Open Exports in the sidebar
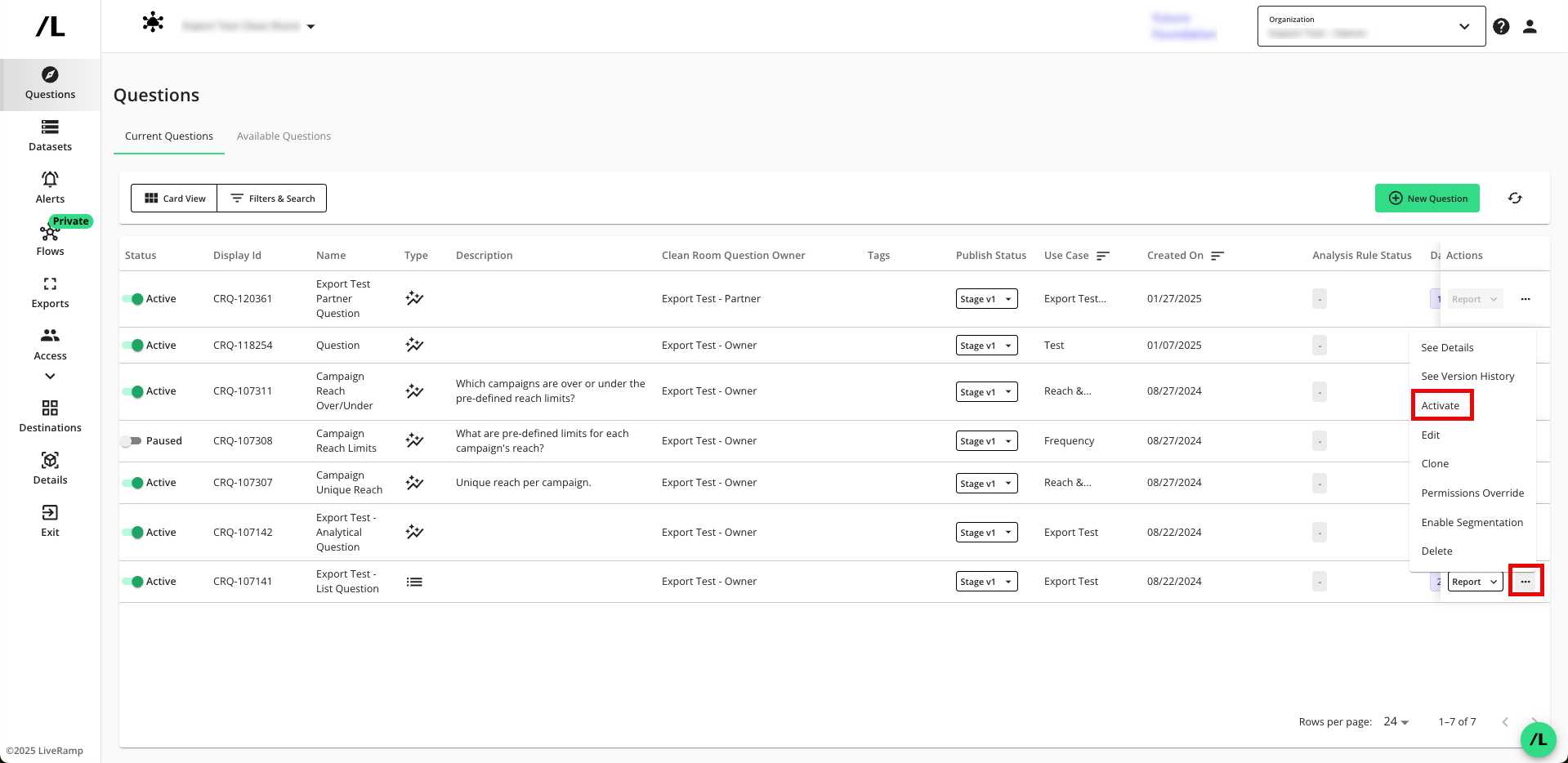The width and height of the screenshot is (1568, 763). coord(50,292)
